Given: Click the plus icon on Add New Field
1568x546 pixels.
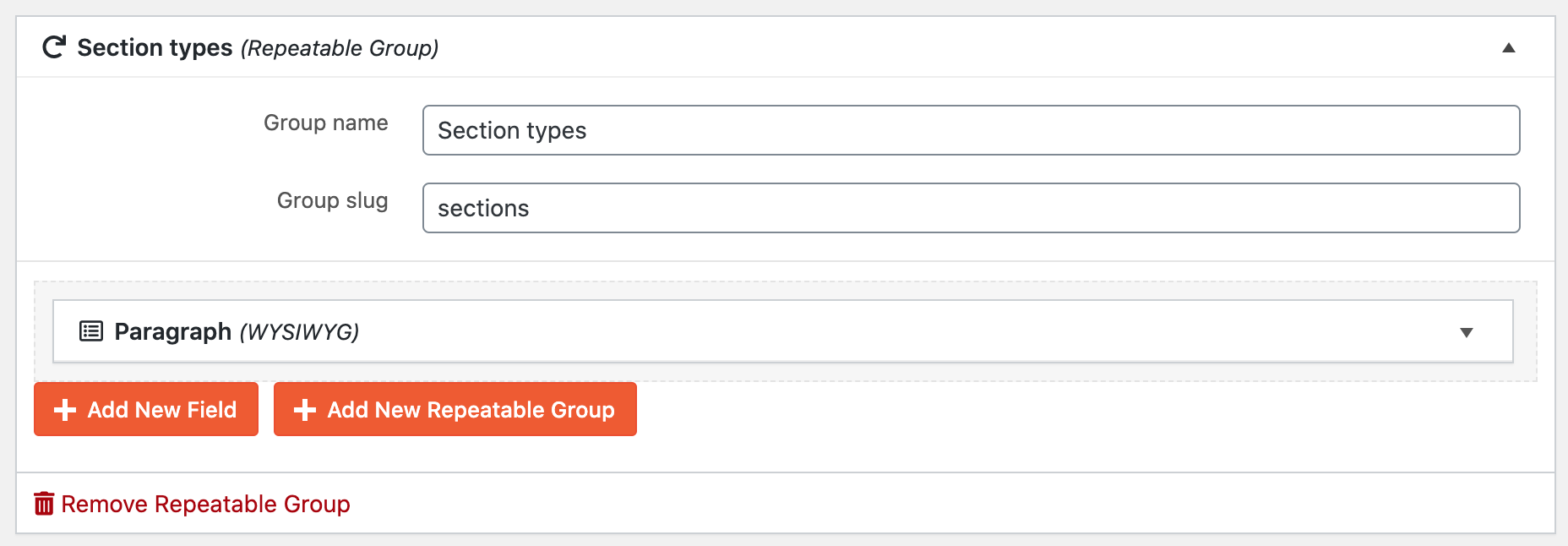Looking at the screenshot, I should click(x=65, y=410).
